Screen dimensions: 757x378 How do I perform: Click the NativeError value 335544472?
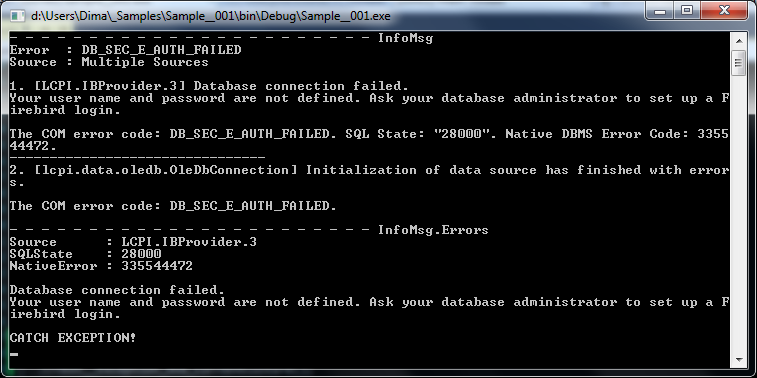point(157,266)
